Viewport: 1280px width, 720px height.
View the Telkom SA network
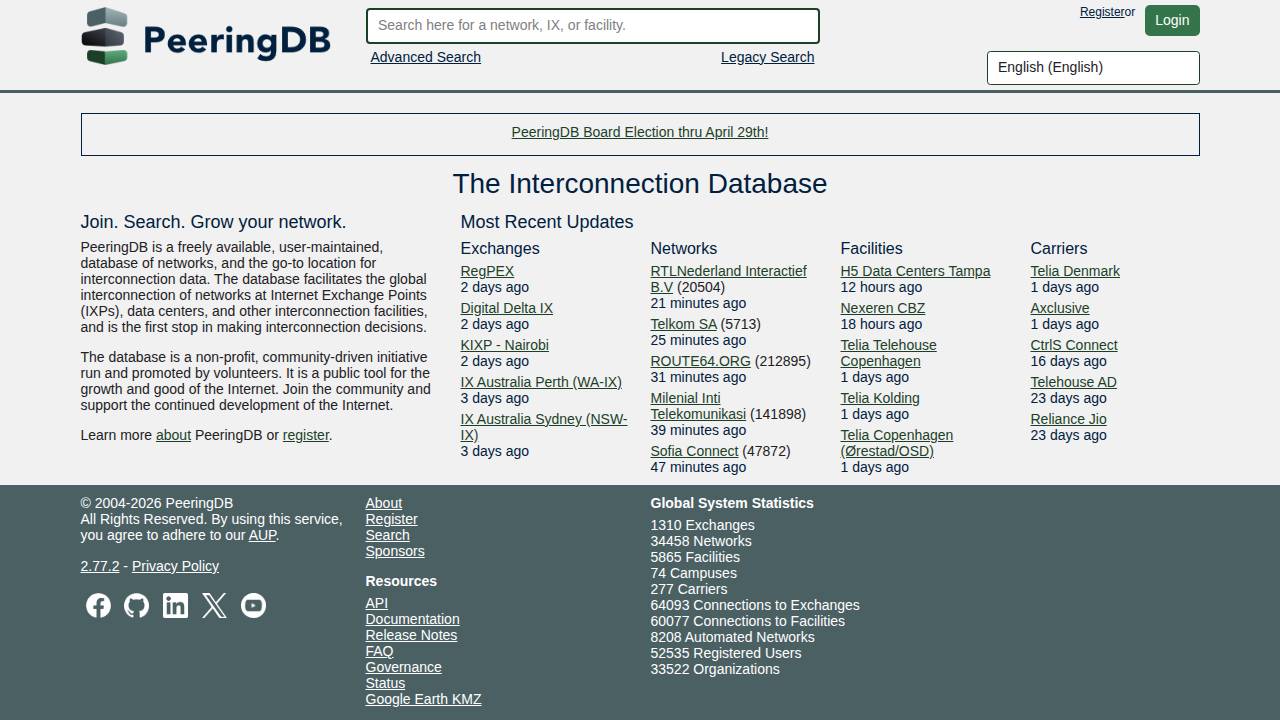pyautogui.click(x=683, y=324)
